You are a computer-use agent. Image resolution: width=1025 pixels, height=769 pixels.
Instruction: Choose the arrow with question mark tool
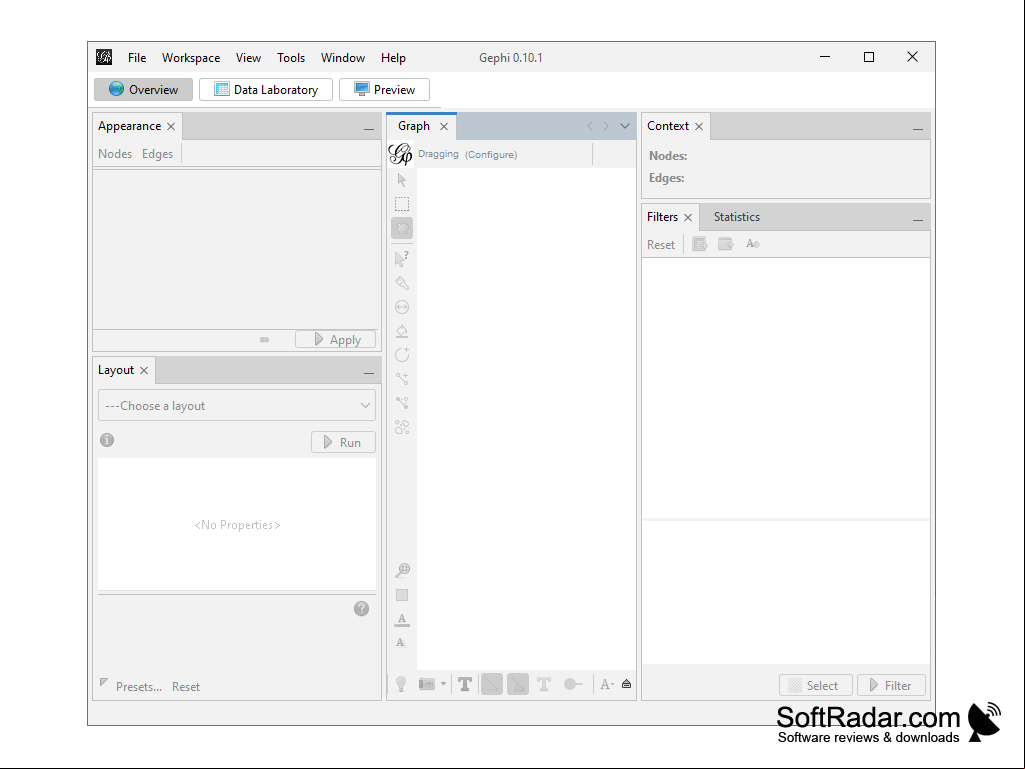click(402, 259)
